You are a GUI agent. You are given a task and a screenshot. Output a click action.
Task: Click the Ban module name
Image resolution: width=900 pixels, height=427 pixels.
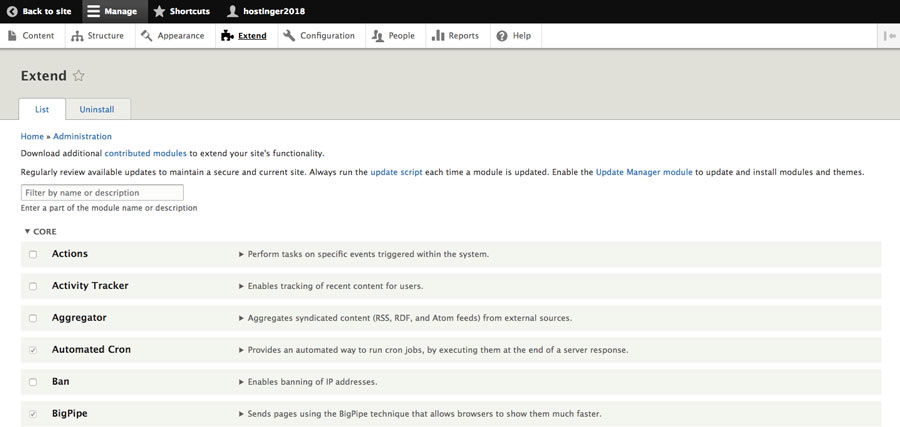click(x=61, y=381)
